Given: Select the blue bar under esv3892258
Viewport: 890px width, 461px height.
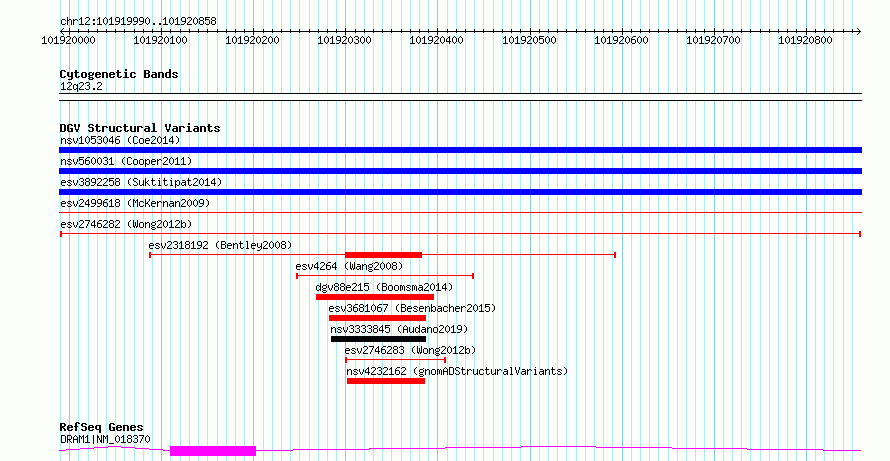Looking at the screenshot, I should pyautogui.click(x=460, y=192).
